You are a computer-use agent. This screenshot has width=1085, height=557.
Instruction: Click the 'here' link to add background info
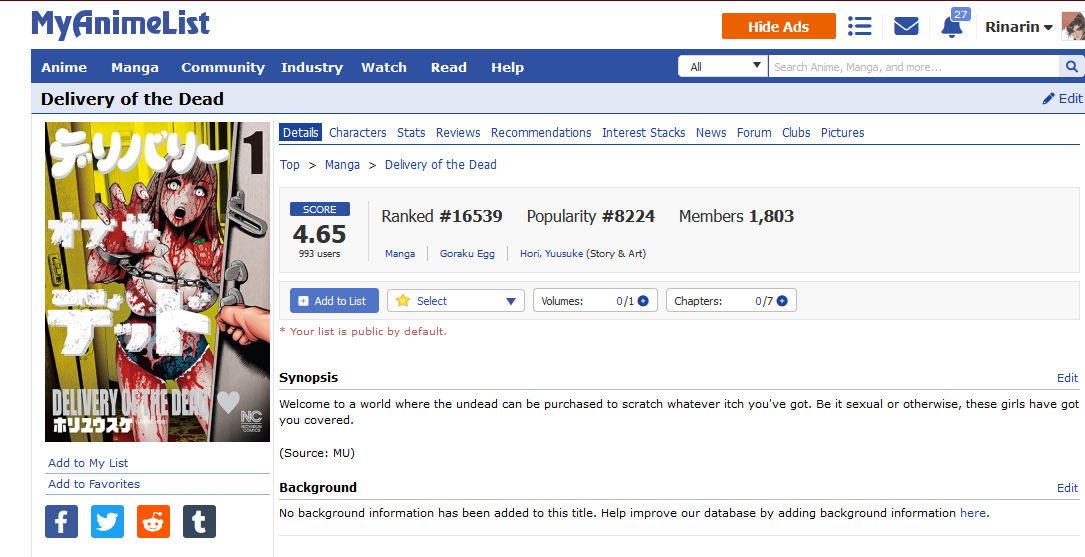point(973,513)
